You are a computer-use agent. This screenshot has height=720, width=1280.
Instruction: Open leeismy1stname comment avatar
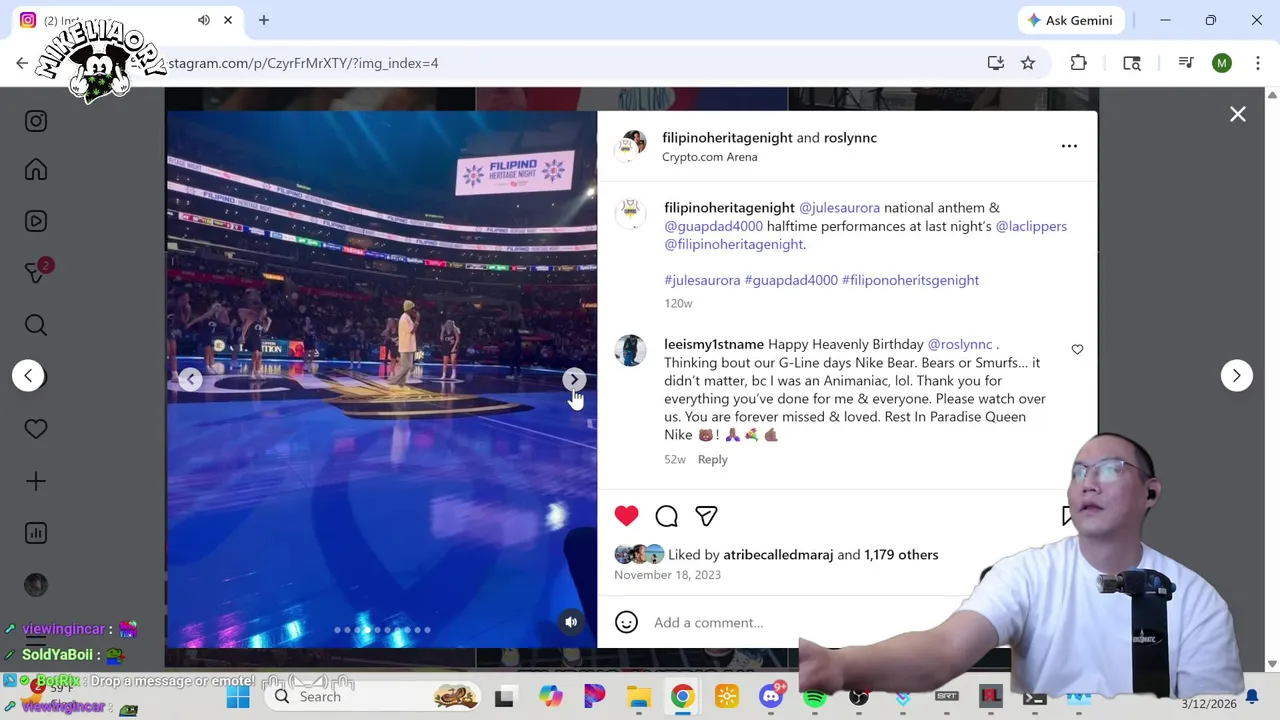pyautogui.click(x=630, y=350)
